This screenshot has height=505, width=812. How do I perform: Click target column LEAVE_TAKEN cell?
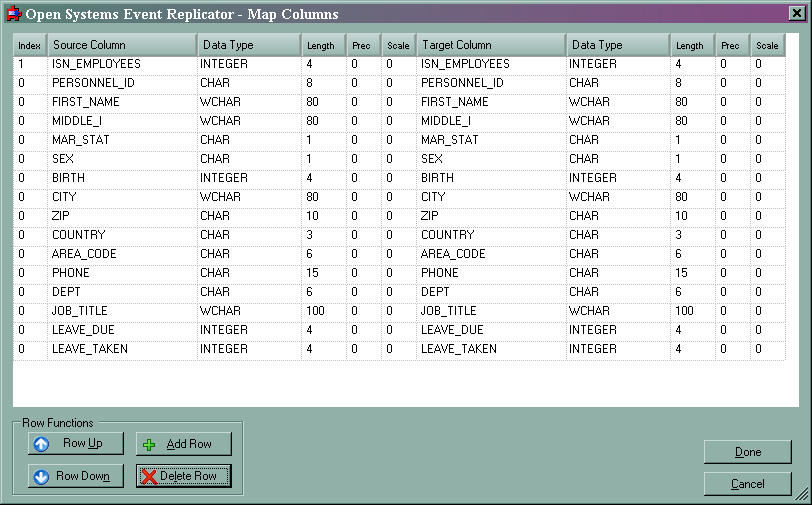tap(491, 349)
